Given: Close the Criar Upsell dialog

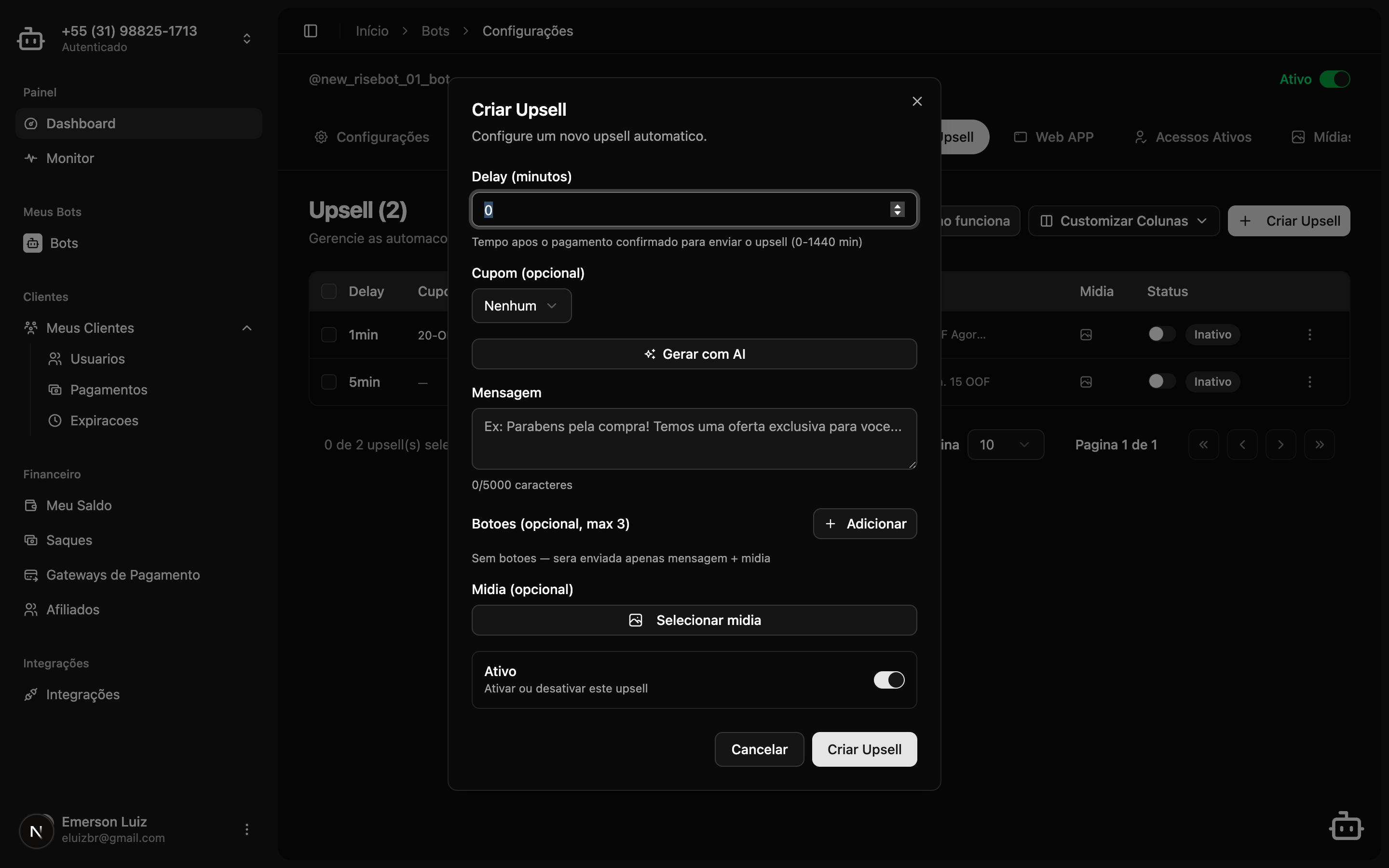Looking at the screenshot, I should click(917, 101).
